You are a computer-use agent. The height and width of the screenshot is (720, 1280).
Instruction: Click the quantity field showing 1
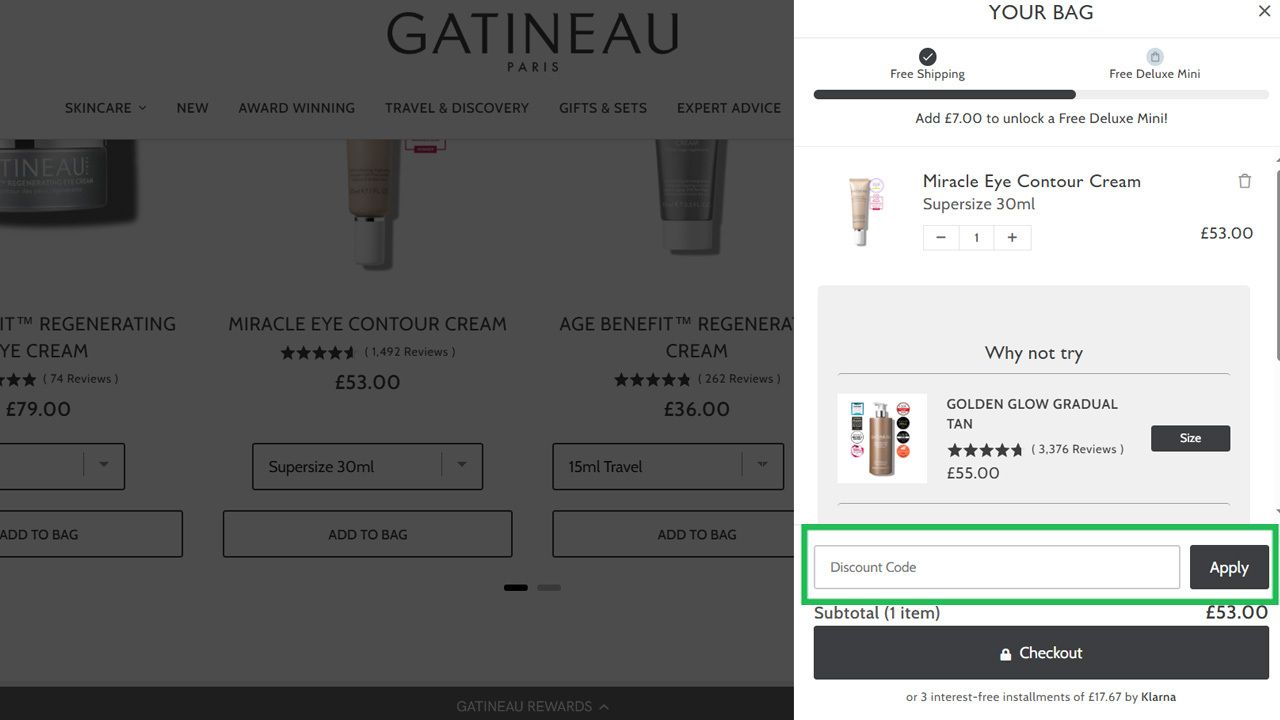pyautogui.click(x=976, y=237)
